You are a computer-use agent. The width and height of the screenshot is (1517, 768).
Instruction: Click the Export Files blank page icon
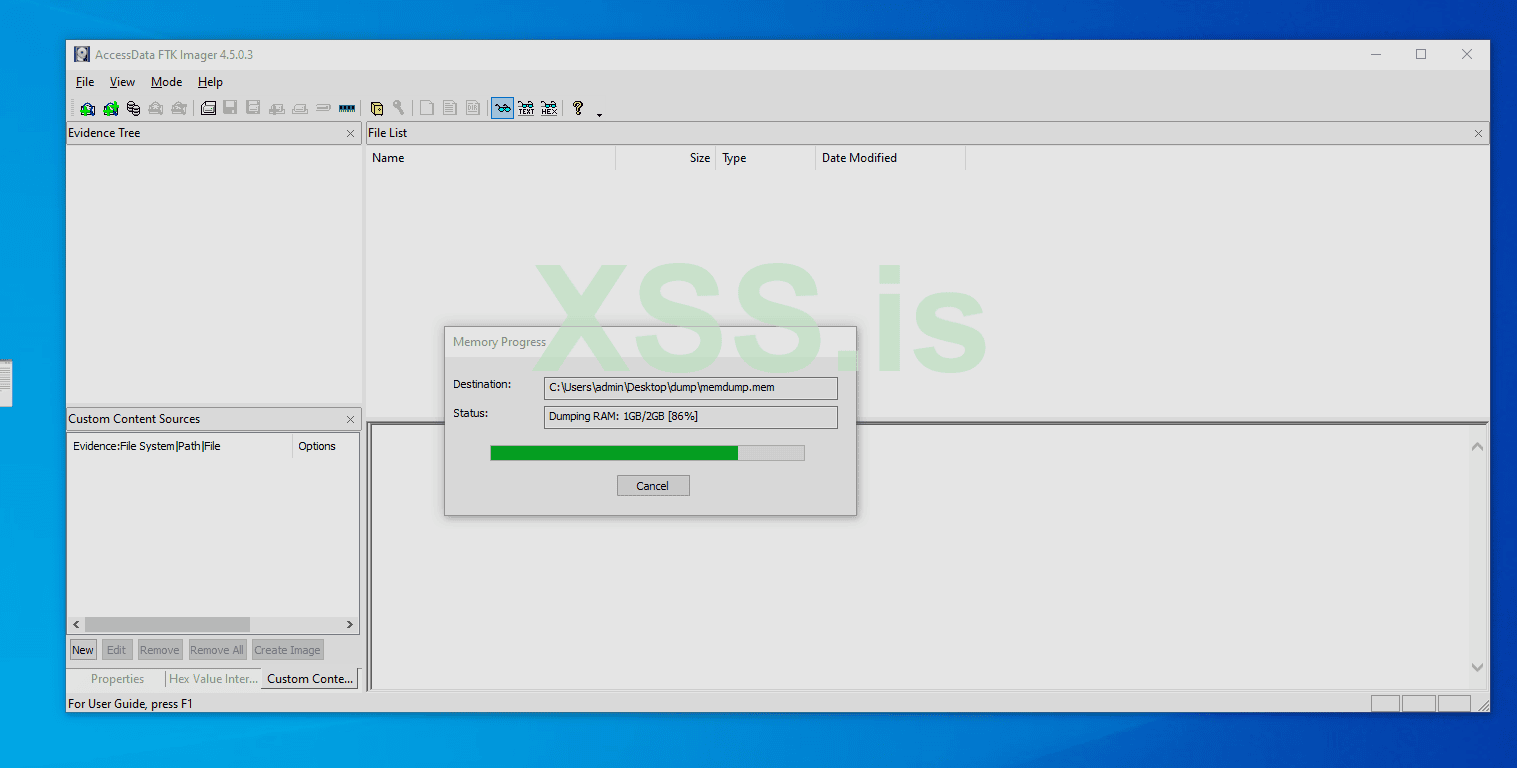[427, 108]
